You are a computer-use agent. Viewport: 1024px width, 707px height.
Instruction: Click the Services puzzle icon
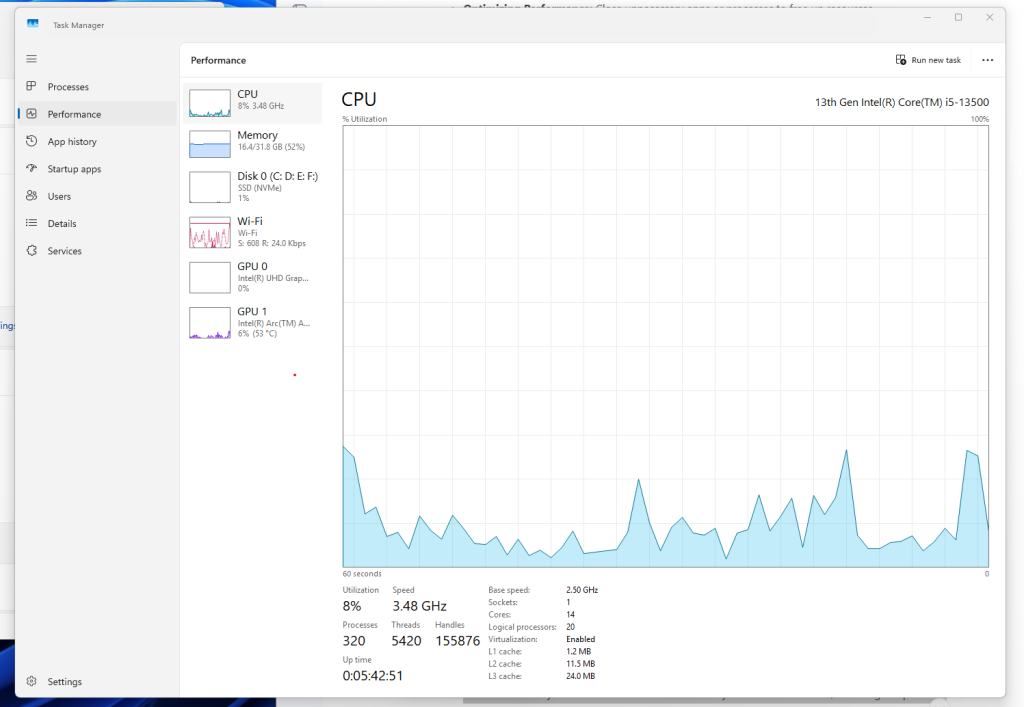(31, 251)
